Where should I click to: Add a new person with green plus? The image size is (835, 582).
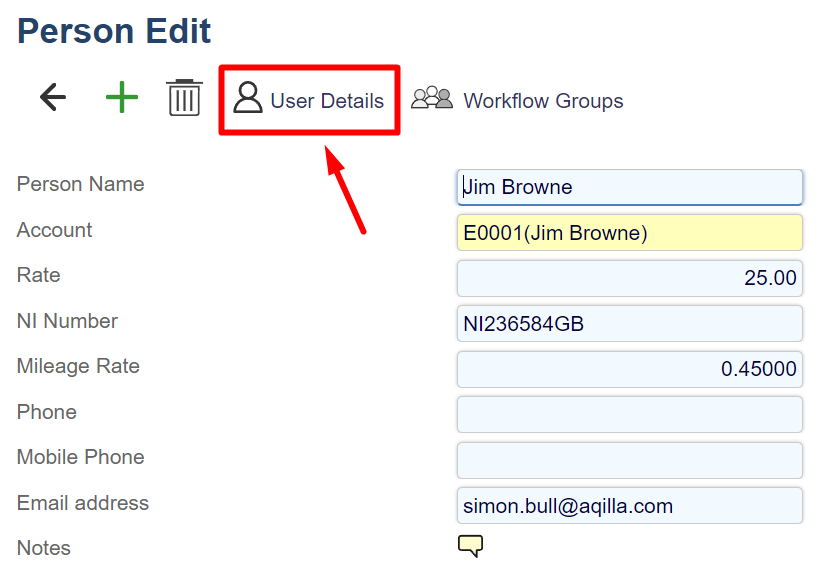pyautogui.click(x=121, y=98)
